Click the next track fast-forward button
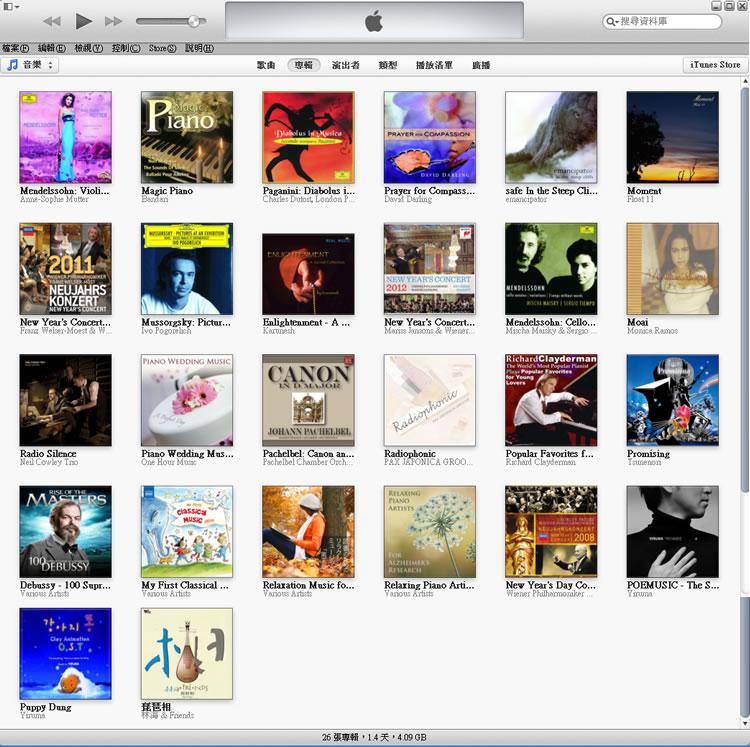 [x=113, y=21]
